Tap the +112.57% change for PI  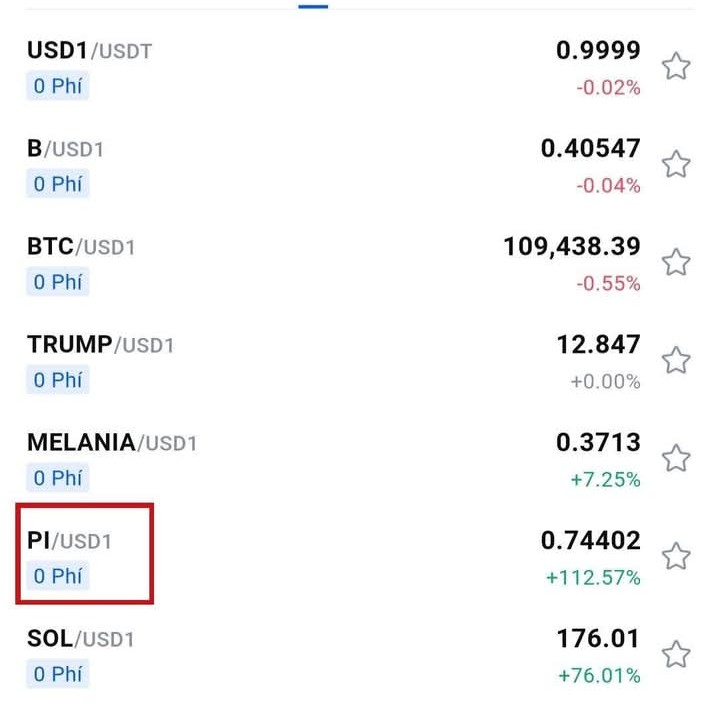[593, 577]
